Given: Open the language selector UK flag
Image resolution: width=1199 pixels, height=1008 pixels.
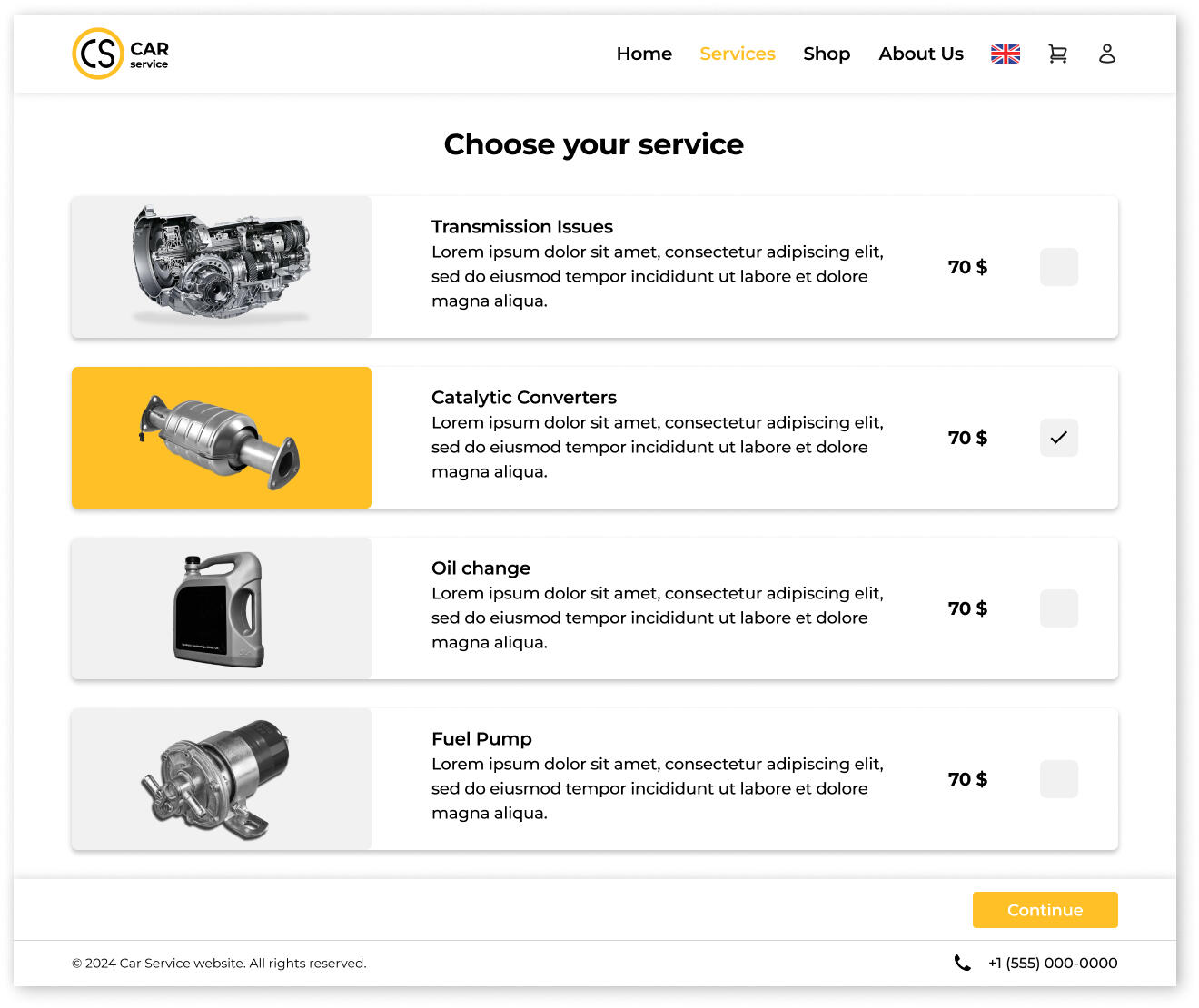Looking at the screenshot, I should (x=1005, y=54).
